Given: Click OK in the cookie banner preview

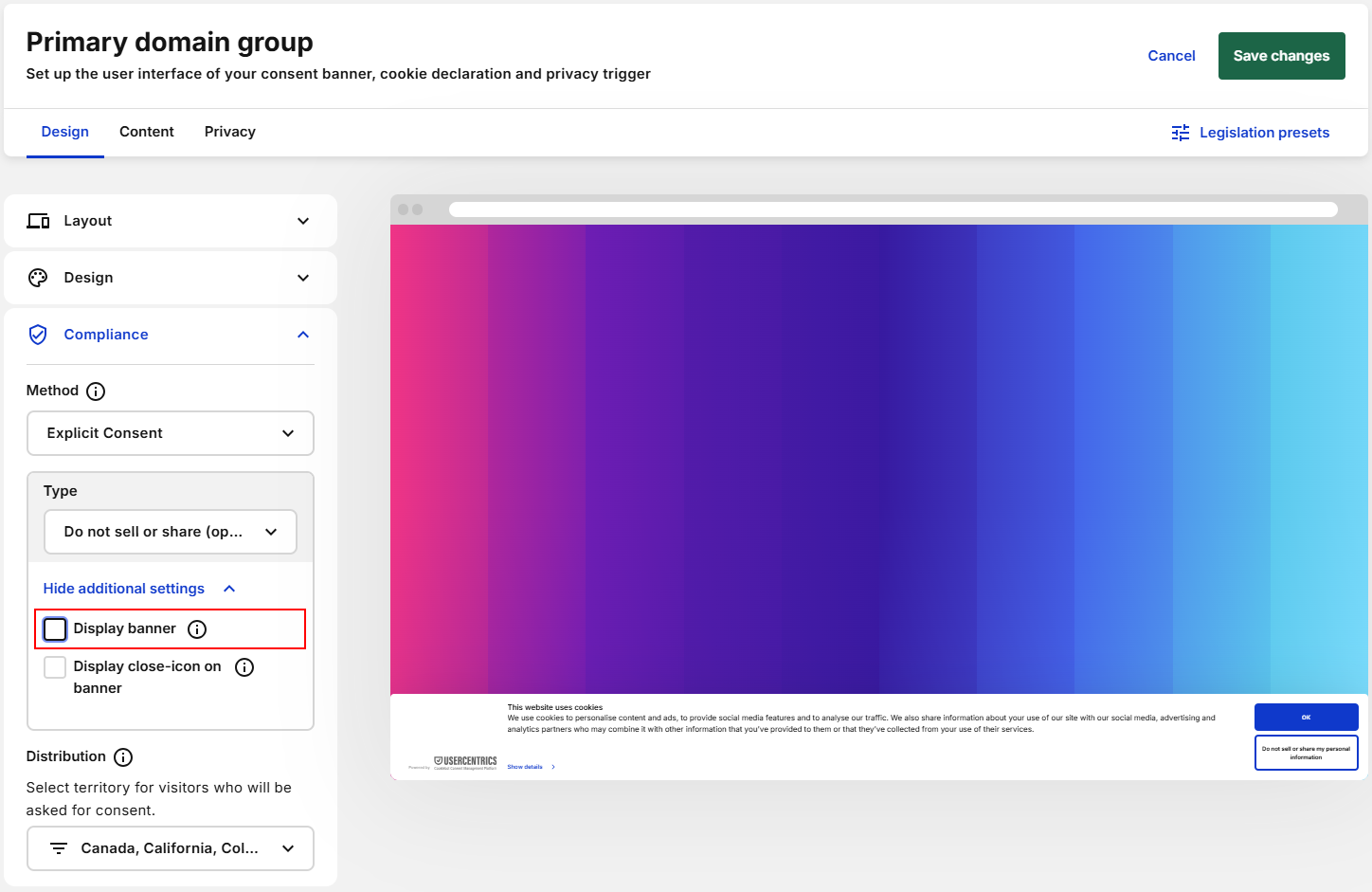Looking at the screenshot, I should click(x=1306, y=717).
